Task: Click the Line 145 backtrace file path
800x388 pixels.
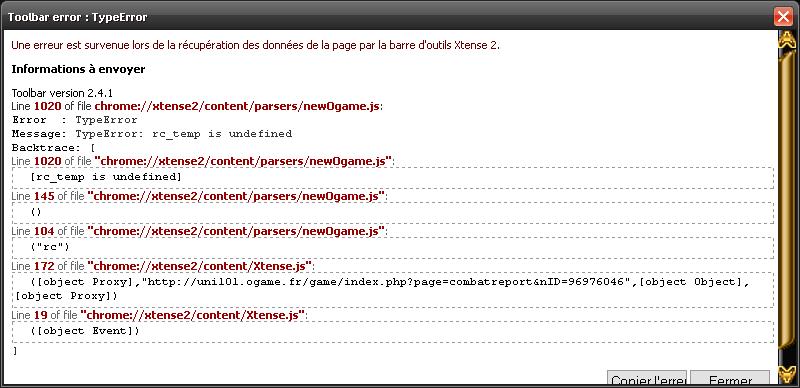Action: click(235, 196)
